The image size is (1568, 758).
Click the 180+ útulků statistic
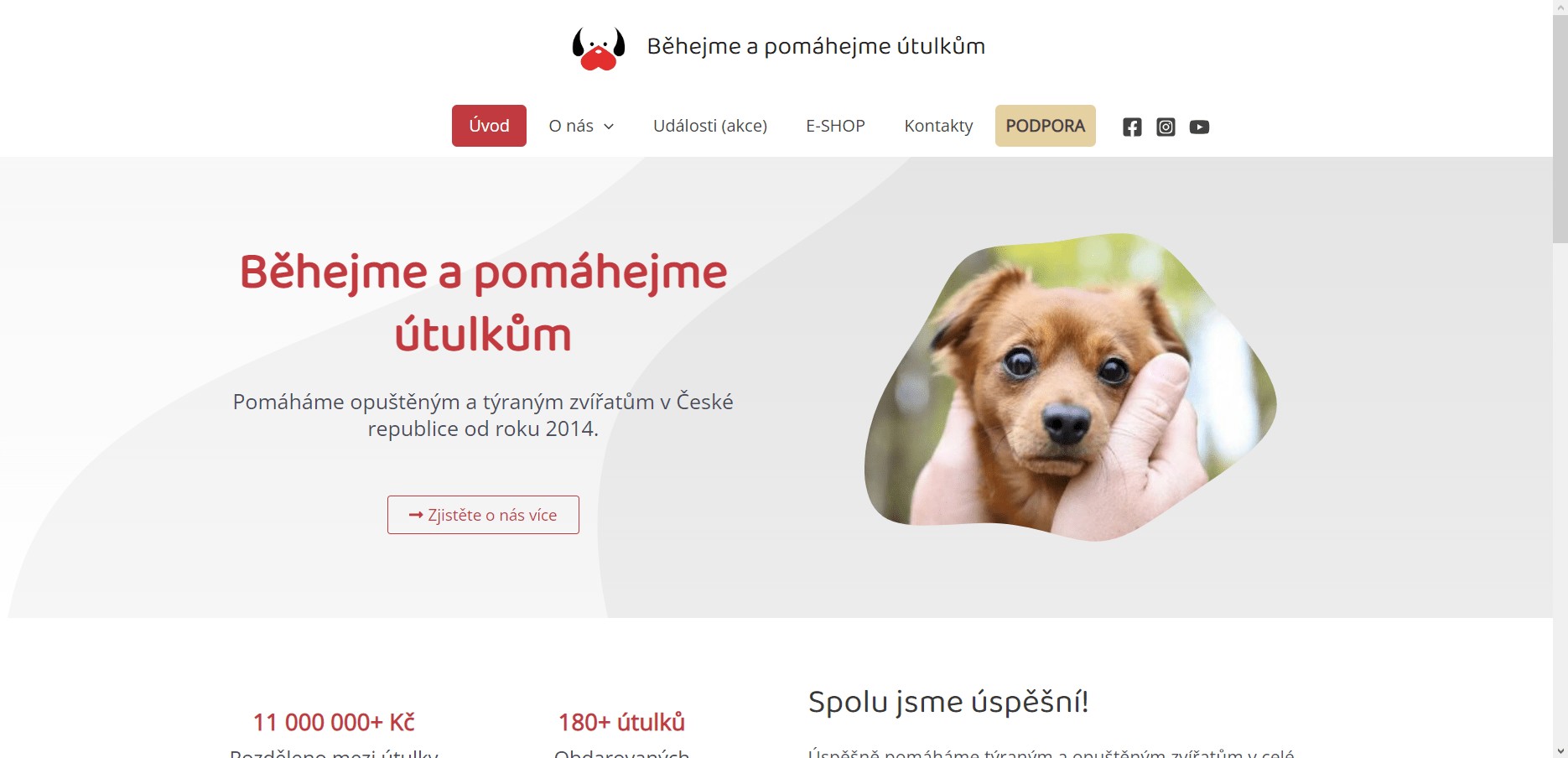(x=621, y=722)
